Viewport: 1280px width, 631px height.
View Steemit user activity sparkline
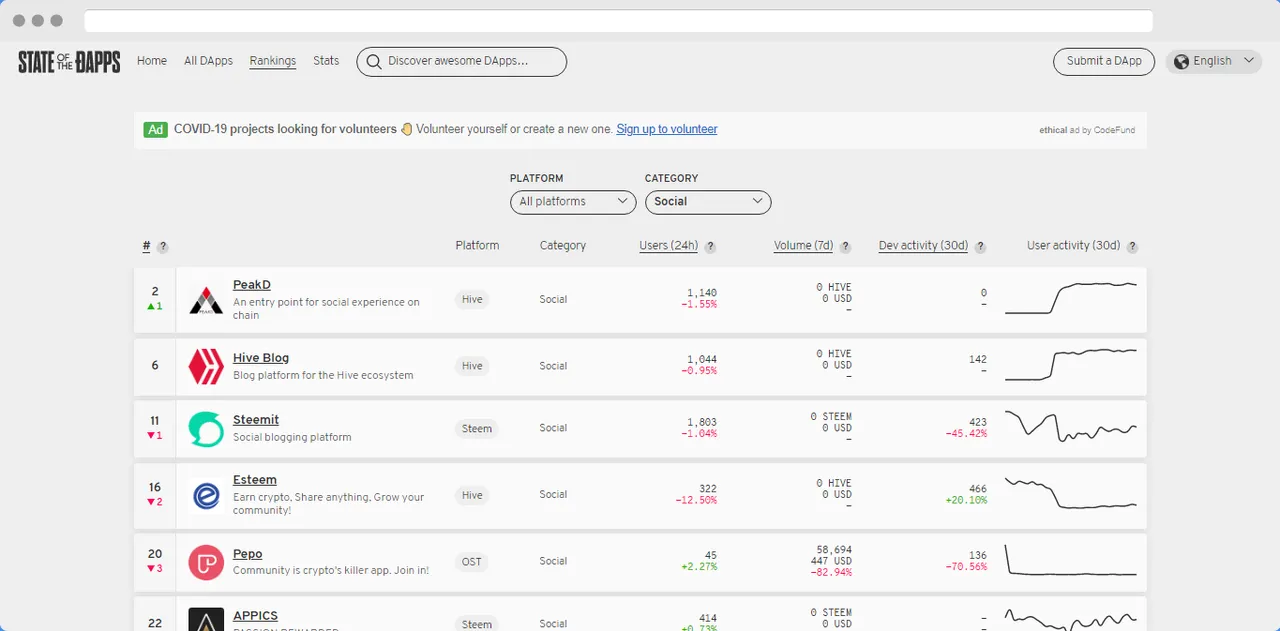point(1070,426)
